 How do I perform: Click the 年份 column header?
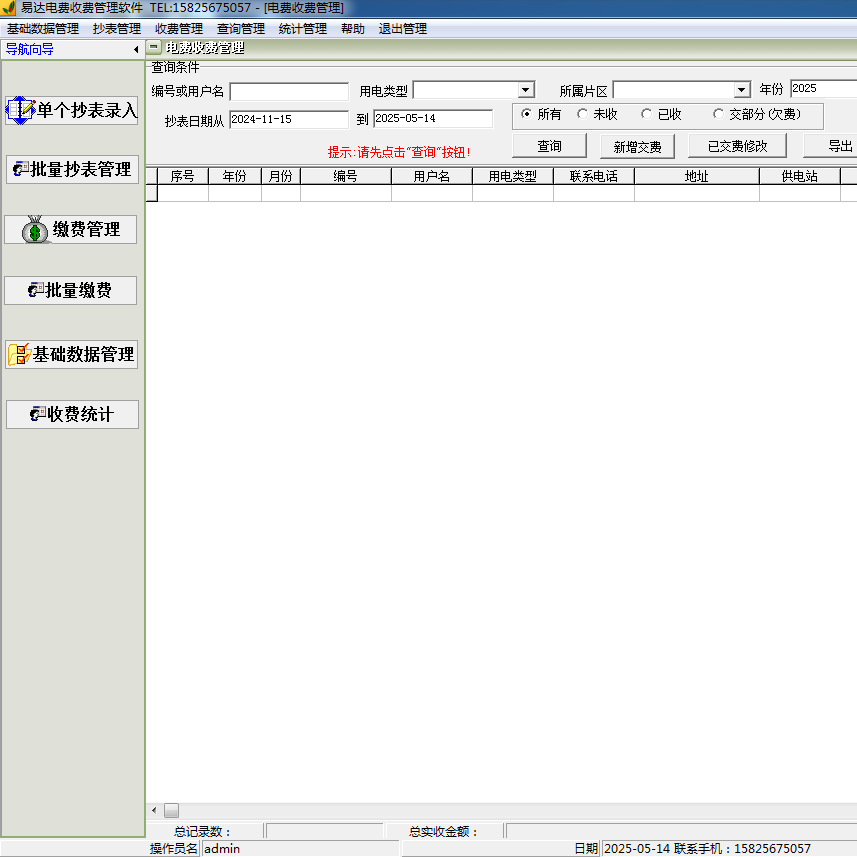click(x=234, y=176)
